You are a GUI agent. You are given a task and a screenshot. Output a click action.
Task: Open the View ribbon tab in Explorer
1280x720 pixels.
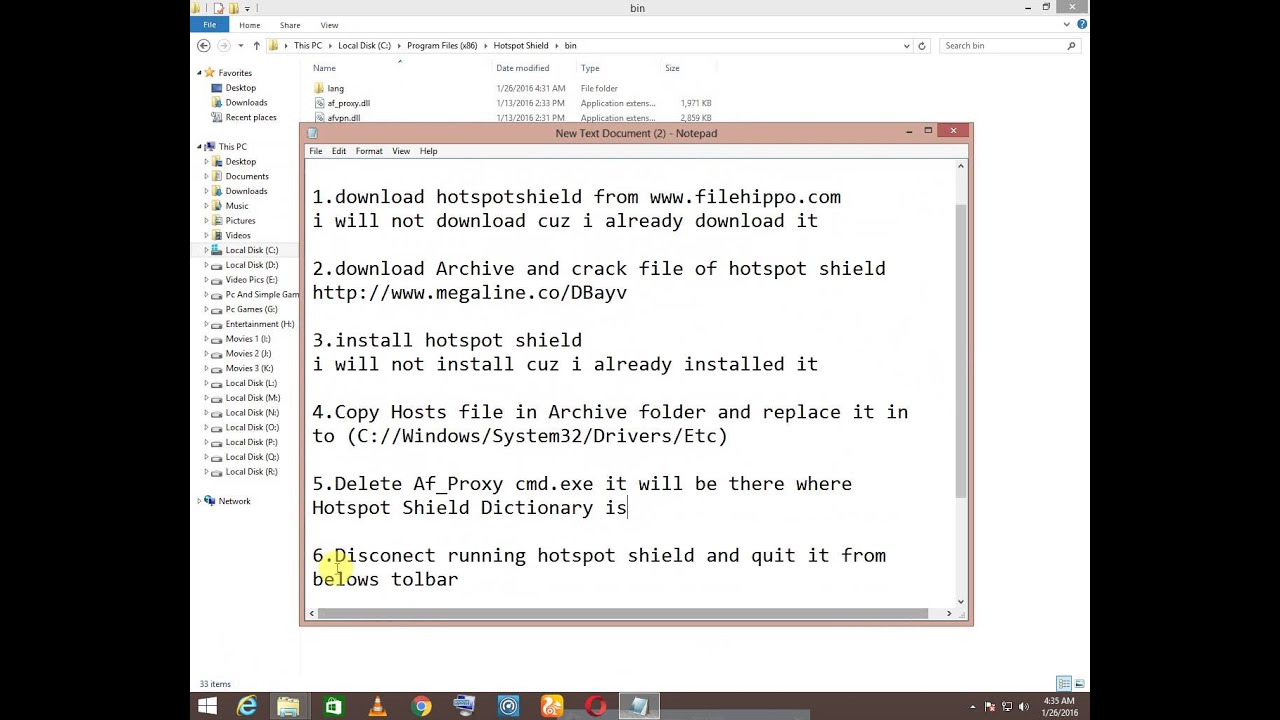tap(329, 25)
